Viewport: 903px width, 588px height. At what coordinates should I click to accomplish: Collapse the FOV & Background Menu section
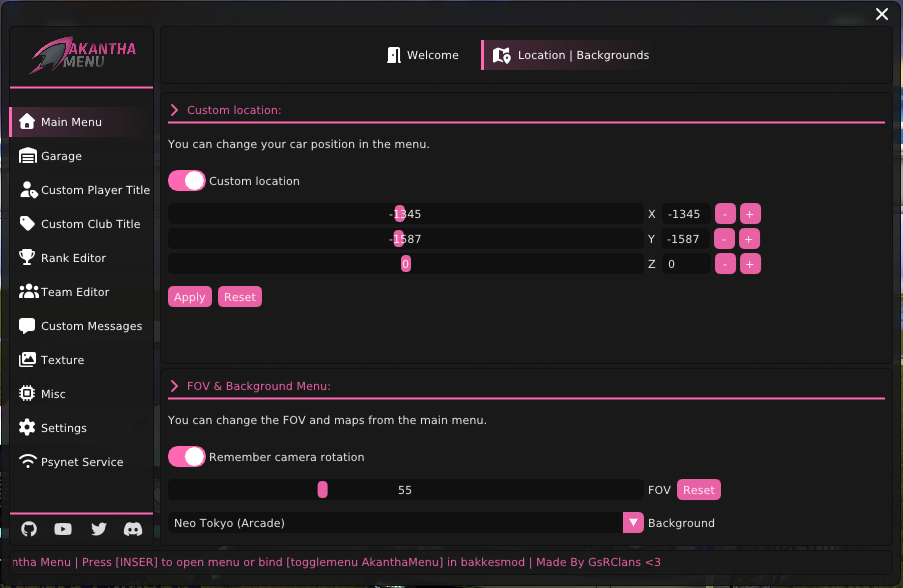[174, 386]
